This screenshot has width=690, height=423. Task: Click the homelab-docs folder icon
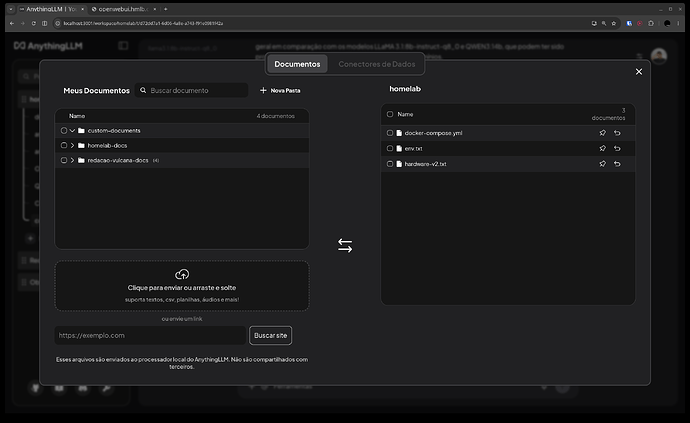pyautogui.click(x=81, y=145)
